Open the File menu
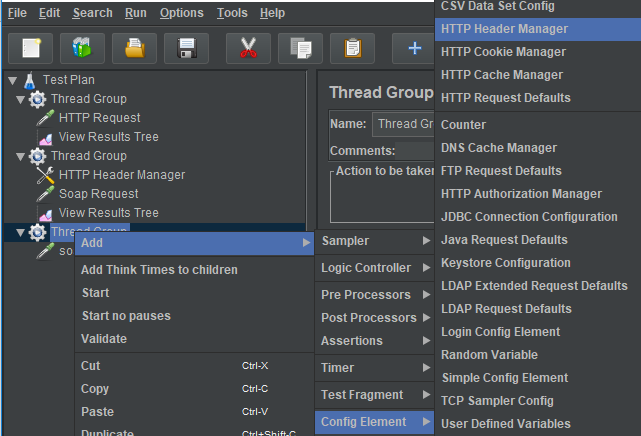 [x=17, y=13]
